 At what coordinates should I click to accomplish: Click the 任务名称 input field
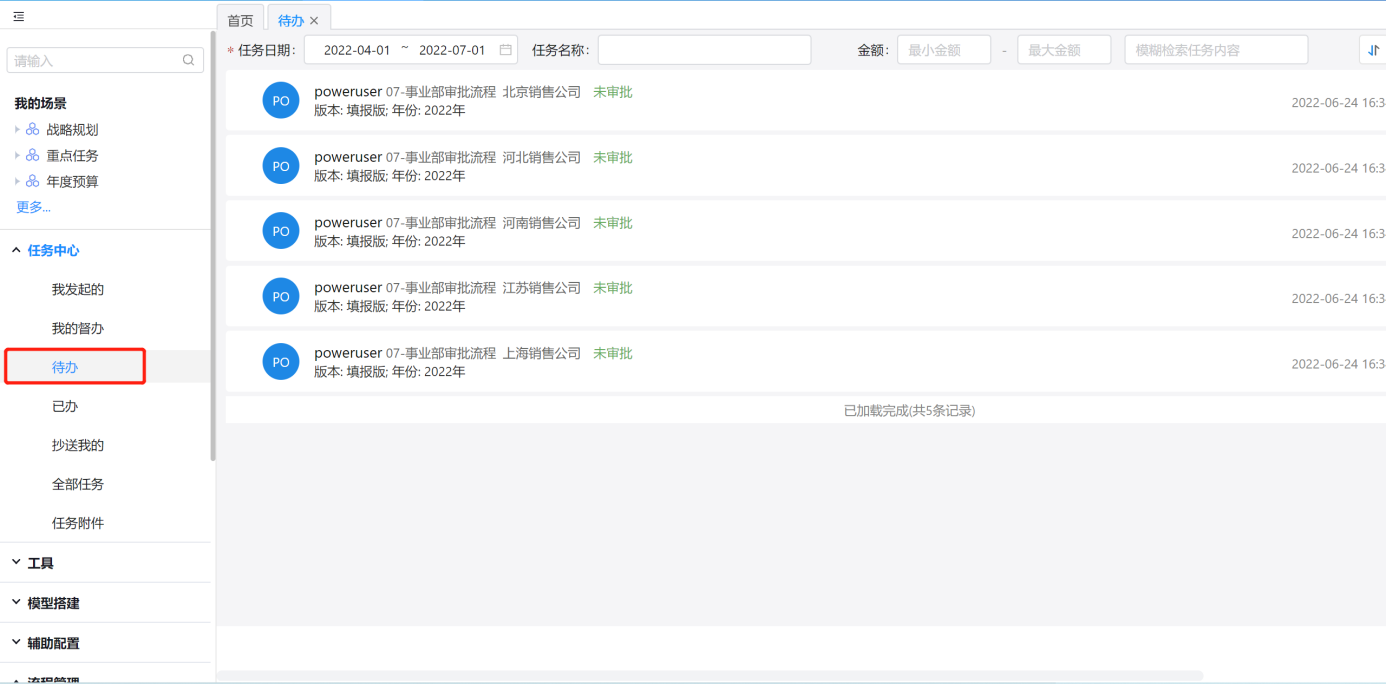(704, 50)
